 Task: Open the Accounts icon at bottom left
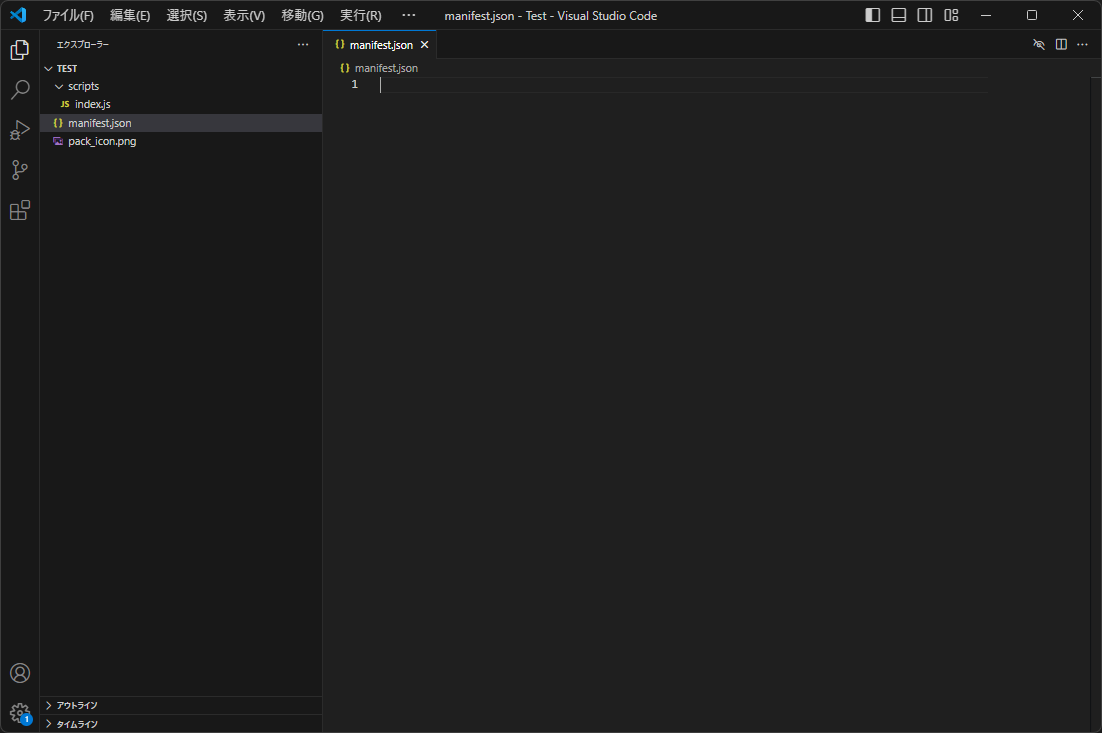point(19,673)
